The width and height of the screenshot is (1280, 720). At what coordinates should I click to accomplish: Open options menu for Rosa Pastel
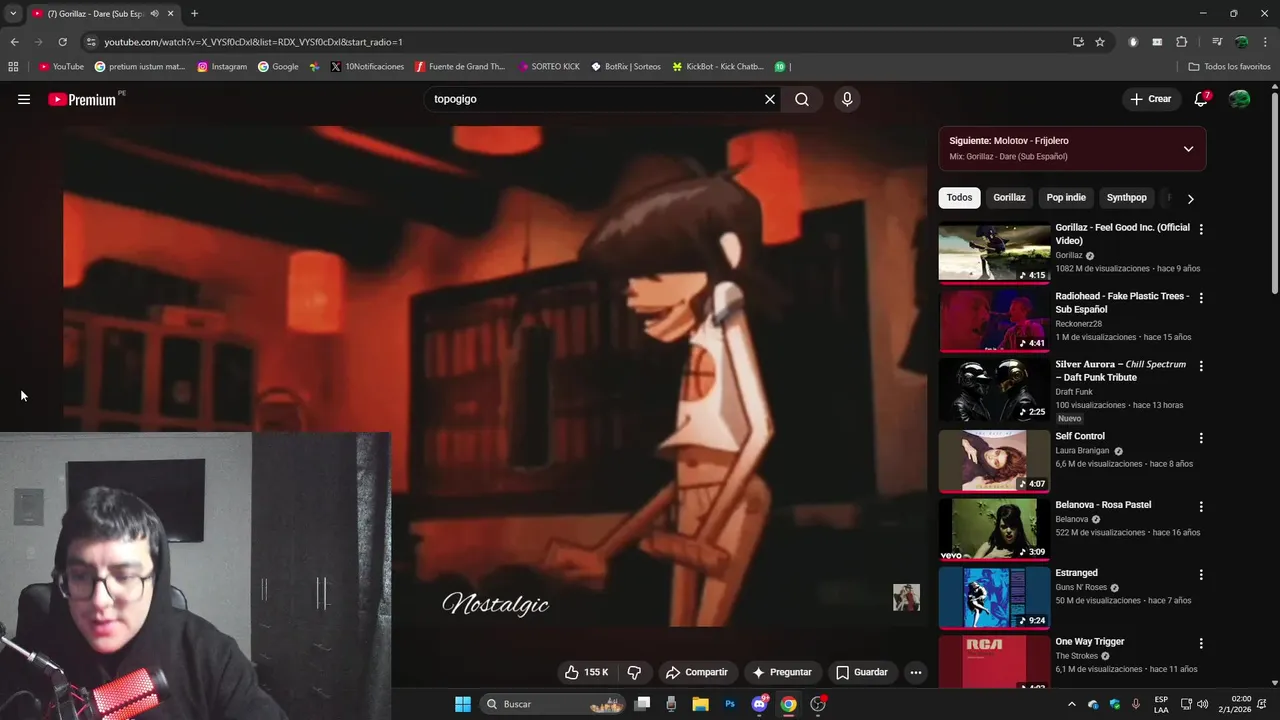(1201, 506)
